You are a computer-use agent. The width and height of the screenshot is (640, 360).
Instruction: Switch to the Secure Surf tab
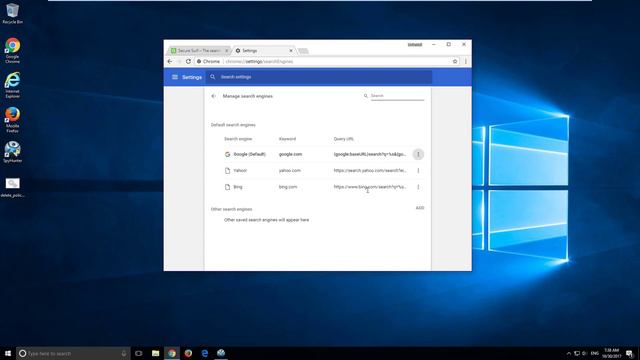(x=198, y=51)
